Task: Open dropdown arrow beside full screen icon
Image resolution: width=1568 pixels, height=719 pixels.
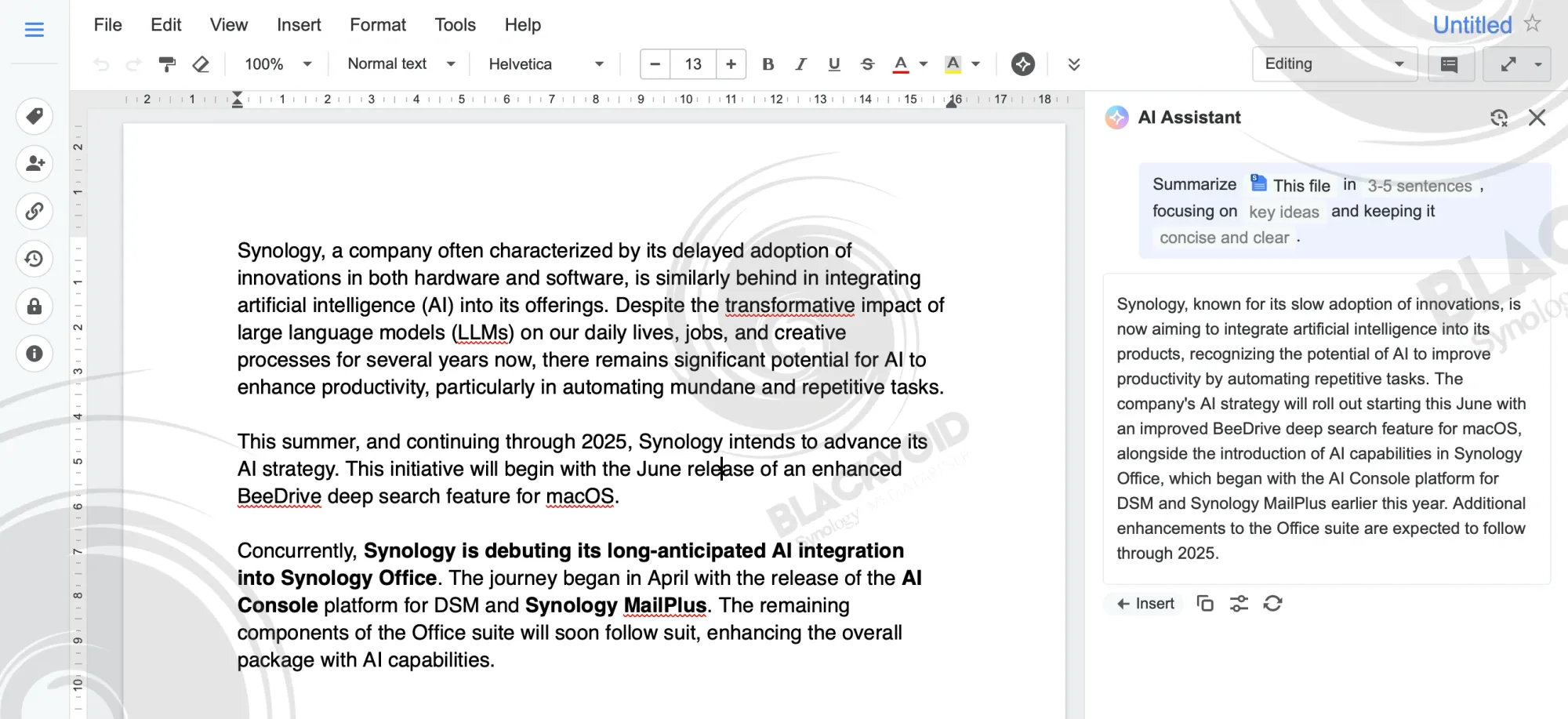Action: point(1538,64)
